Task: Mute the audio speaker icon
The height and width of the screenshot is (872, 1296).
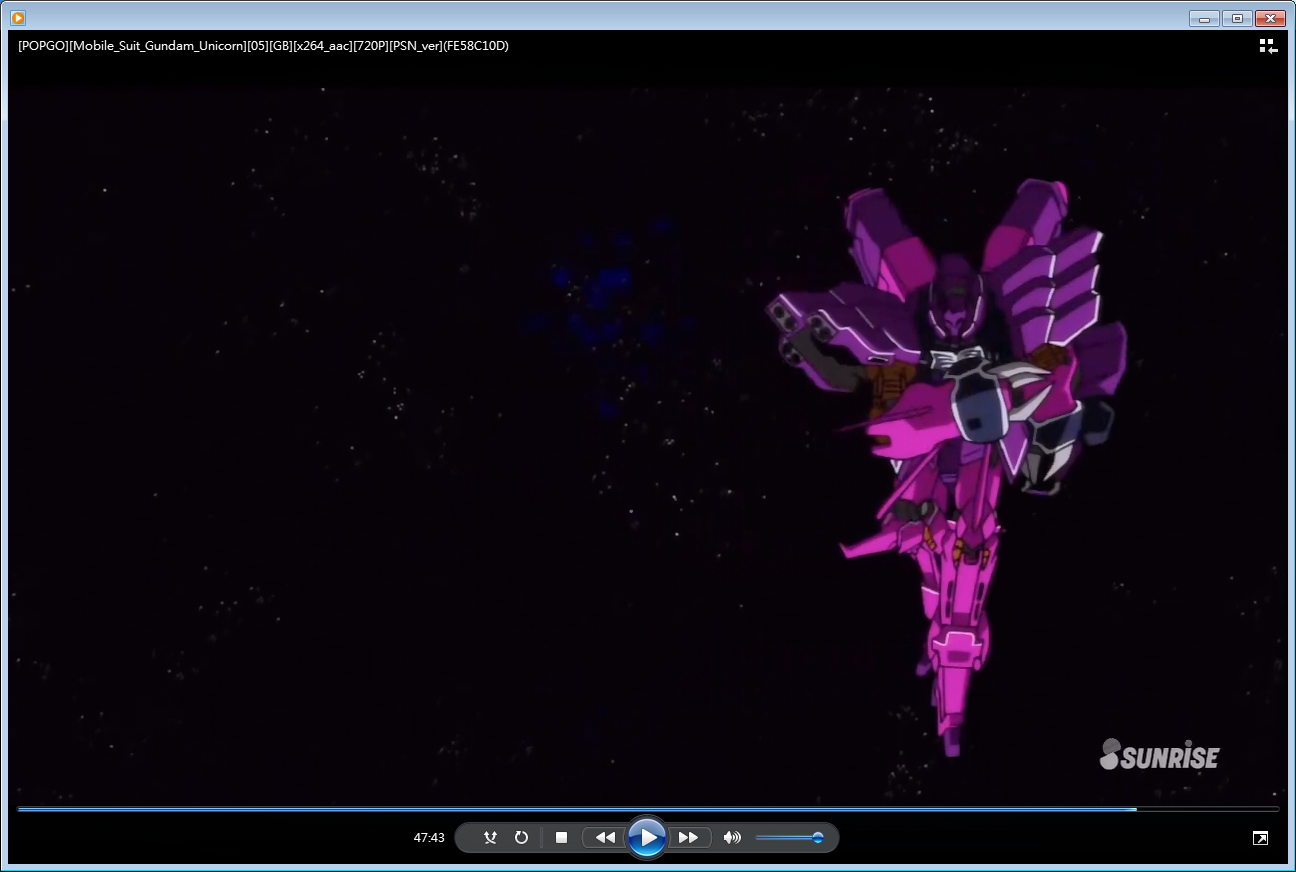Action: (732, 838)
